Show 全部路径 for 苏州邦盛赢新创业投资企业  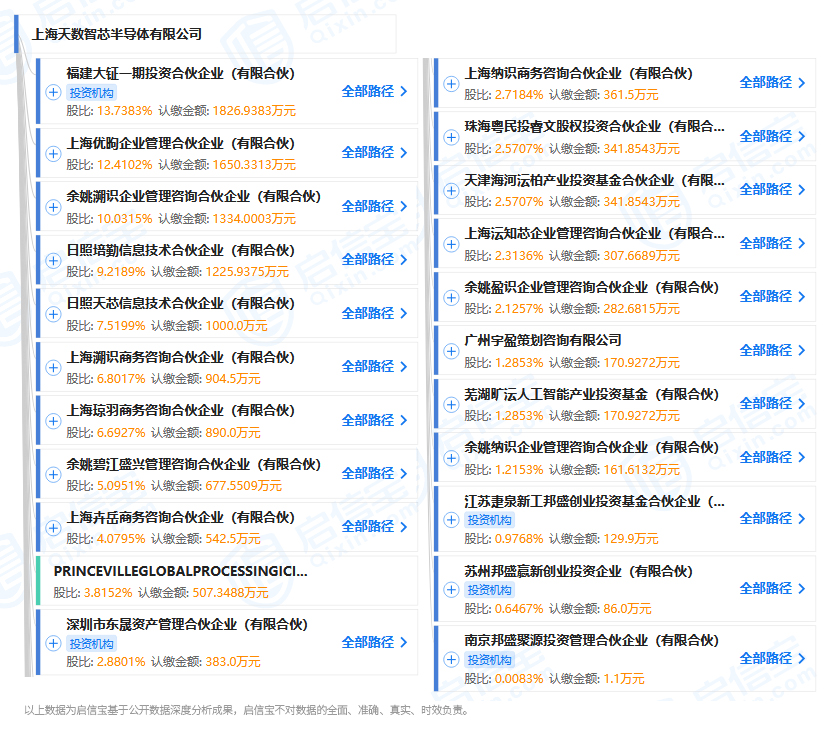click(x=772, y=588)
